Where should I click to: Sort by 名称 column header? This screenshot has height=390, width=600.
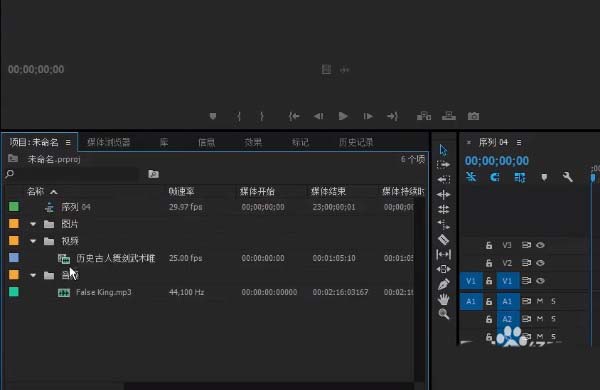coord(36,191)
